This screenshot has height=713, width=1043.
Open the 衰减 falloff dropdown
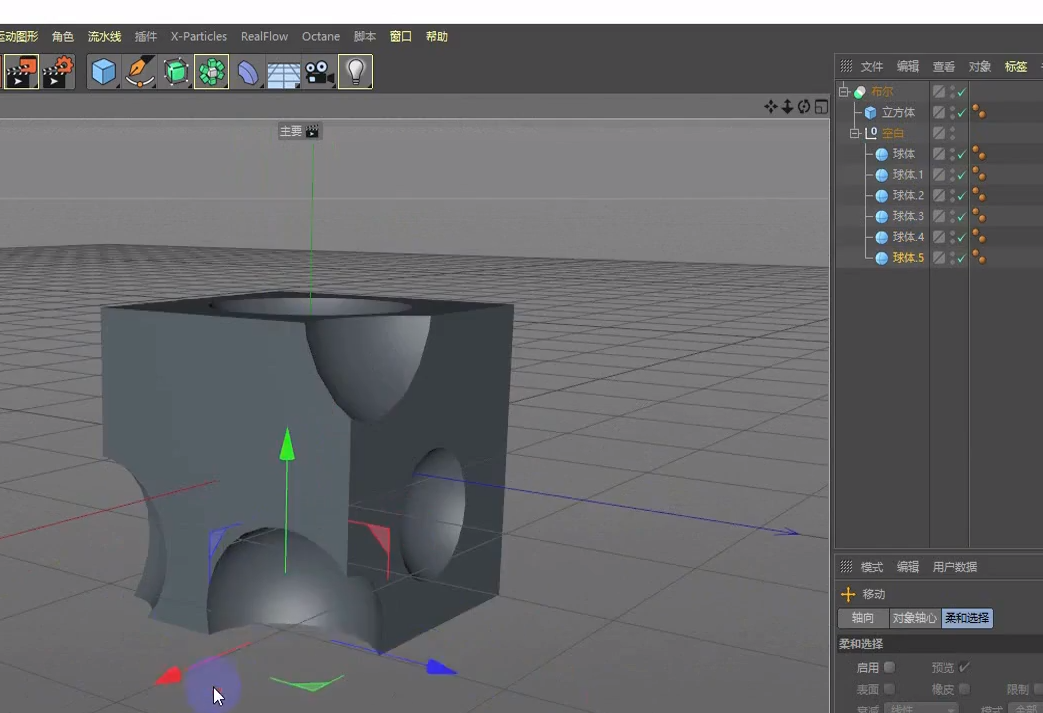click(920, 708)
